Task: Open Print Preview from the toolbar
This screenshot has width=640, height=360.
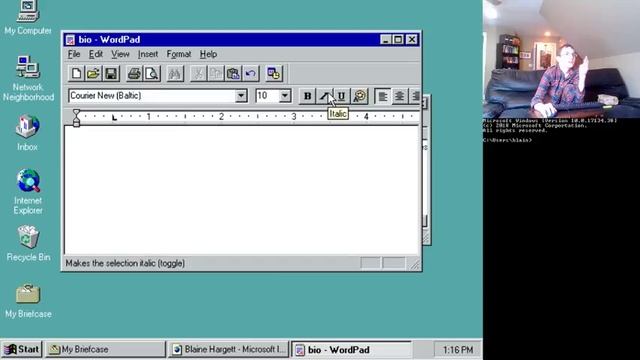Action: 151,74
